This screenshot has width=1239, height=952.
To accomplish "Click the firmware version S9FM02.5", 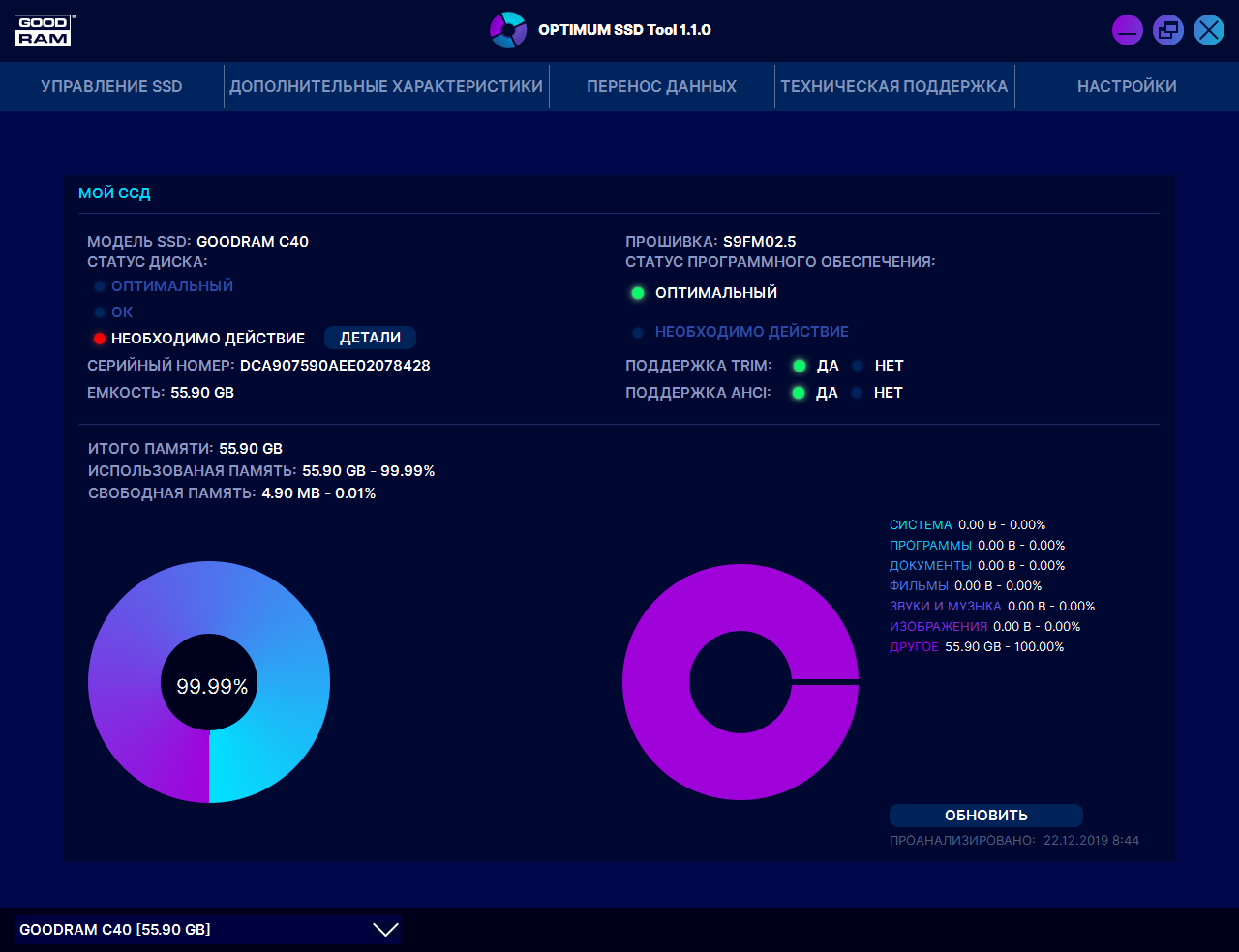I will pos(760,242).
